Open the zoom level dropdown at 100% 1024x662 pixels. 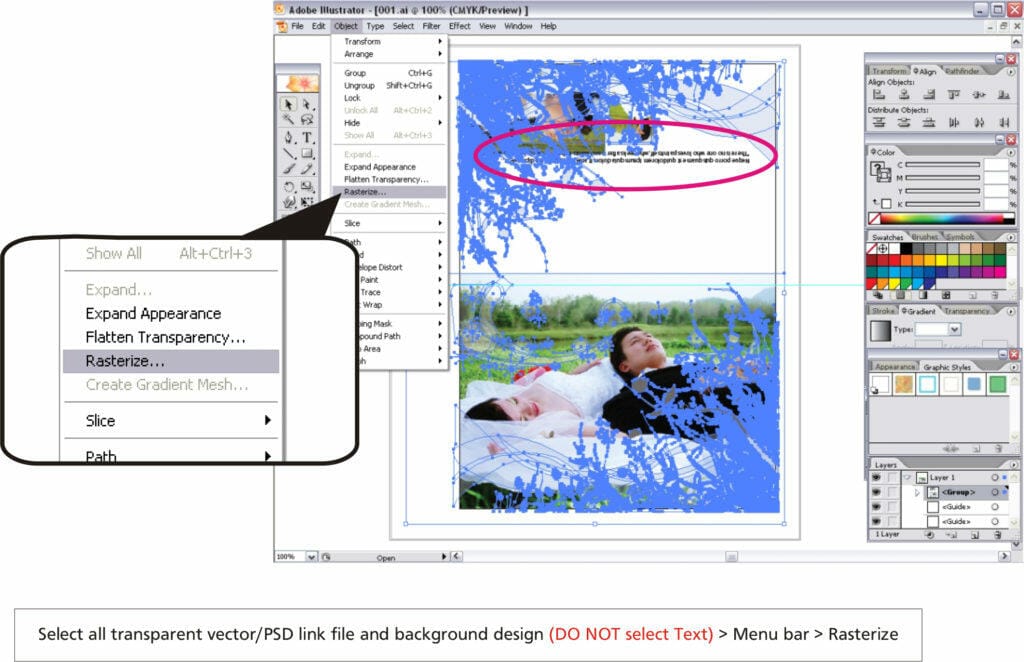point(311,557)
